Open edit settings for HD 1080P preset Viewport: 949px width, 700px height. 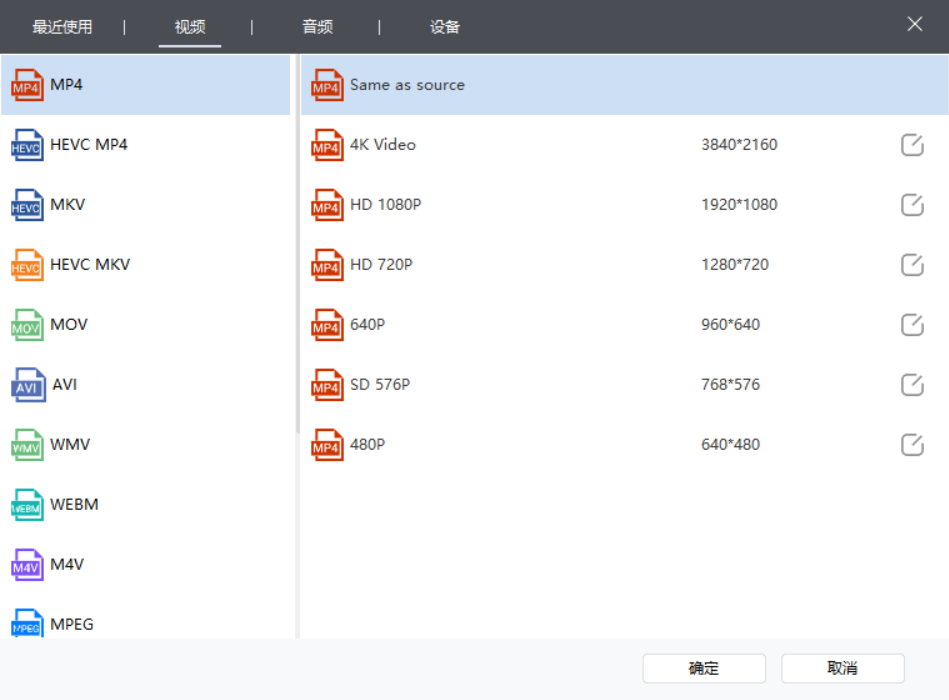click(x=911, y=204)
